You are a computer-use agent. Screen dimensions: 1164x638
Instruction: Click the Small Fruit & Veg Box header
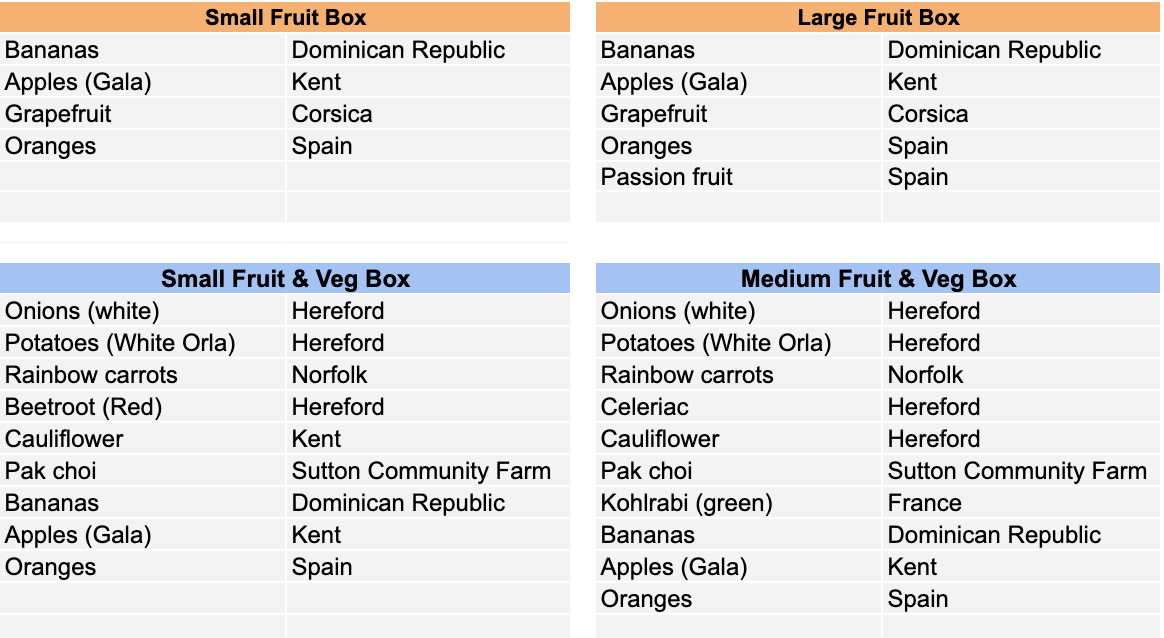[x=285, y=279]
